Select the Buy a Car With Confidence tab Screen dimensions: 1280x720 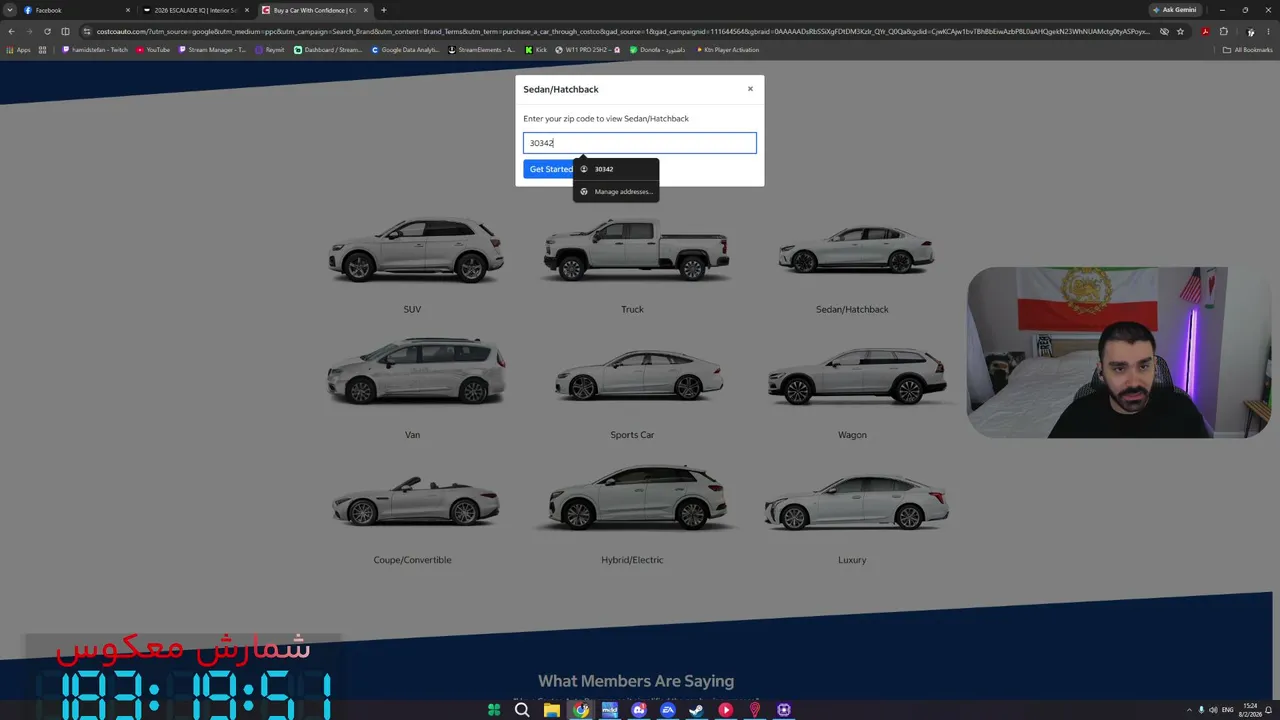click(x=314, y=10)
